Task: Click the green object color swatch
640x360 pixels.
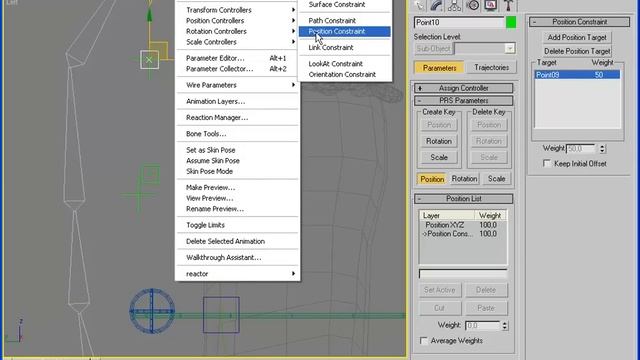Action: click(x=511, y=22)
